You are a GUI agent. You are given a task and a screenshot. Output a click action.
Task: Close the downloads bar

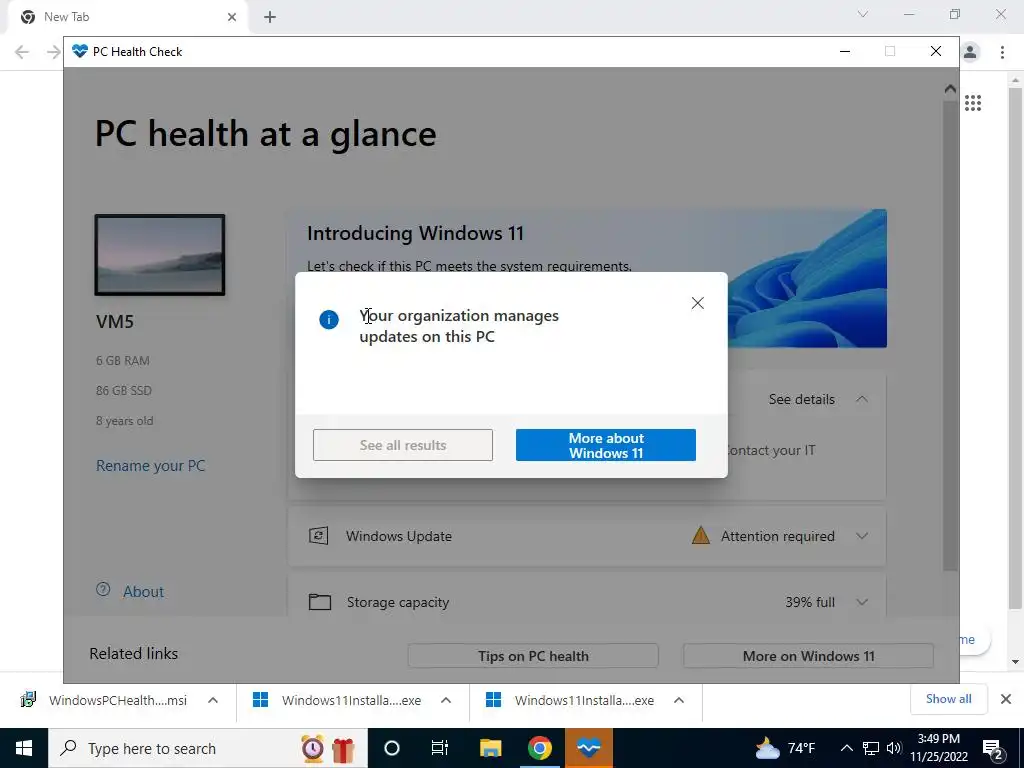pos(1006,699)
